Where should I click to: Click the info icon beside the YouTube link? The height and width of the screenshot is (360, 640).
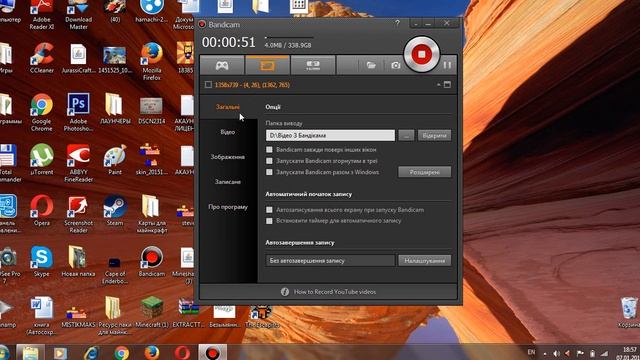(285, 292)
